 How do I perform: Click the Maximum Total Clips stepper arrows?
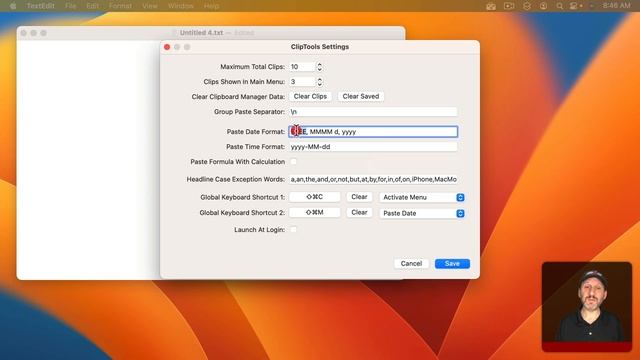click(x=320, y=67)
